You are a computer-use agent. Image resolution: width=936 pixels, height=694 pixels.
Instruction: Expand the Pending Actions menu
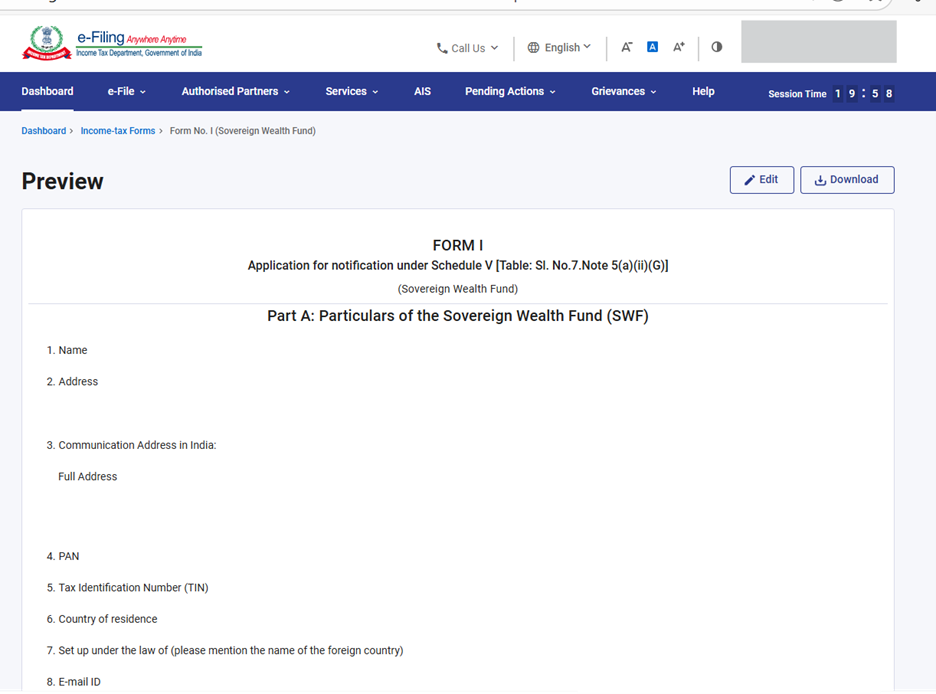[x=510, y=92]
